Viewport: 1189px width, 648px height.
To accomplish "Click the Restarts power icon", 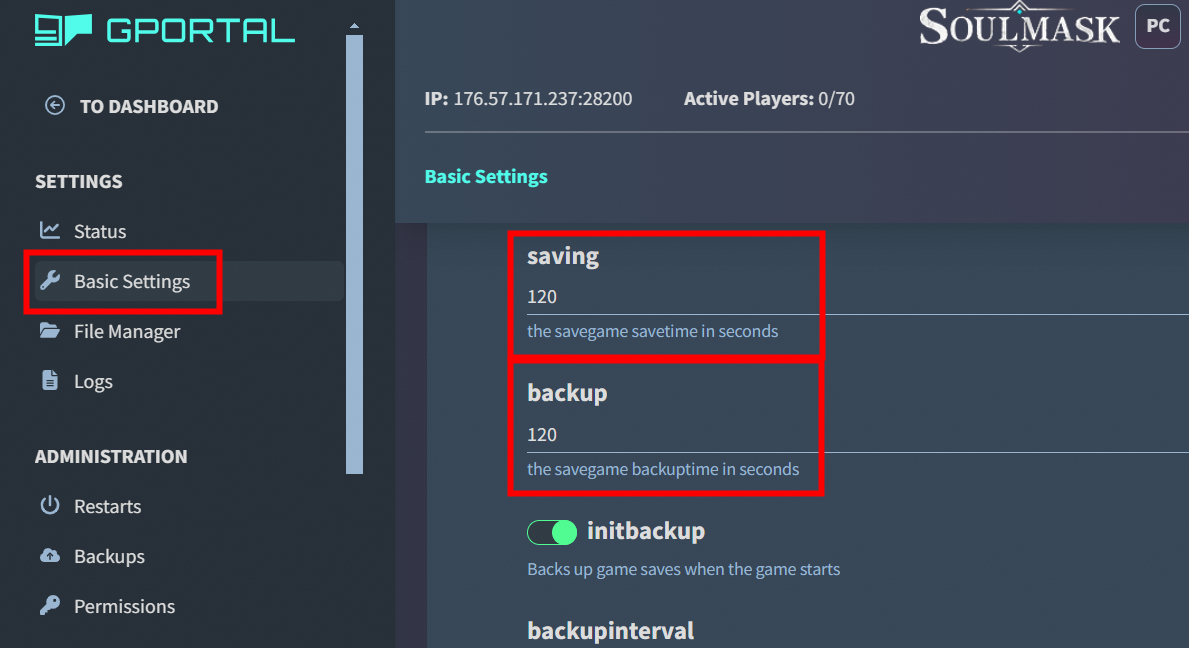I will click(x=50, y=506).
